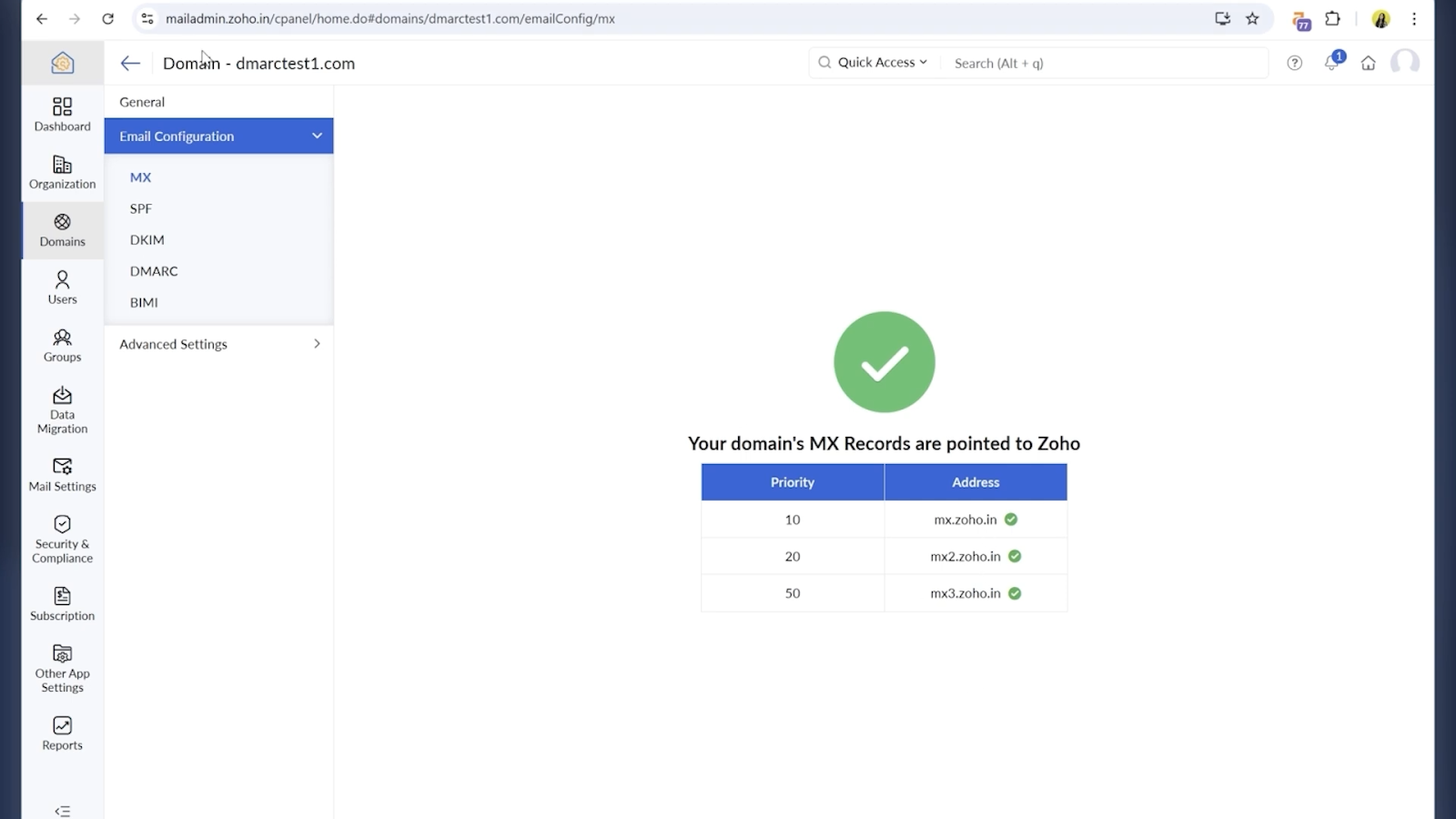The width and height of the screenshot is (1456, 819).
Task: Open the DMARC configuration tab
Action: coord(153,270)
